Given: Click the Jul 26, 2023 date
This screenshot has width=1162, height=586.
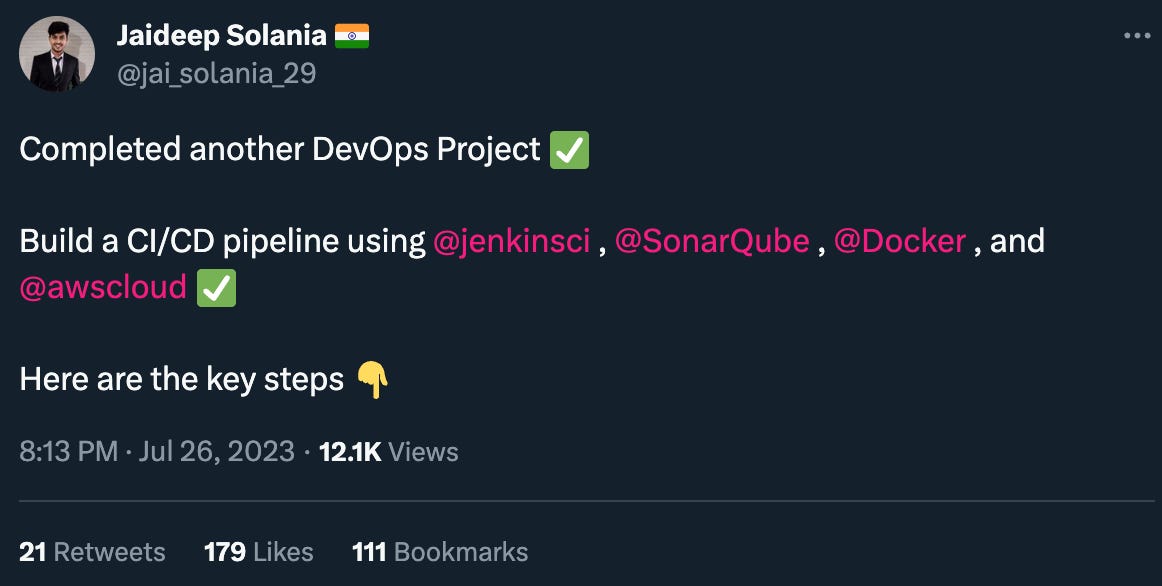Looking at the screenshot, I should [x=217, y=452].
